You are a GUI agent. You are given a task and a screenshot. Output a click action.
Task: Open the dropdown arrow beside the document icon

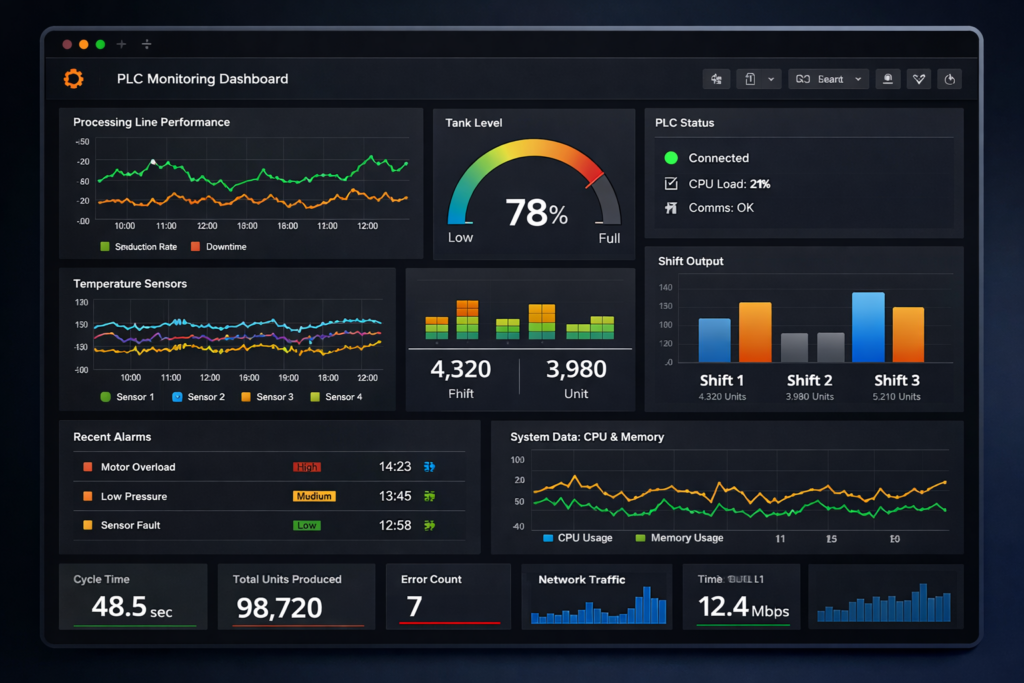pos(771,79)
